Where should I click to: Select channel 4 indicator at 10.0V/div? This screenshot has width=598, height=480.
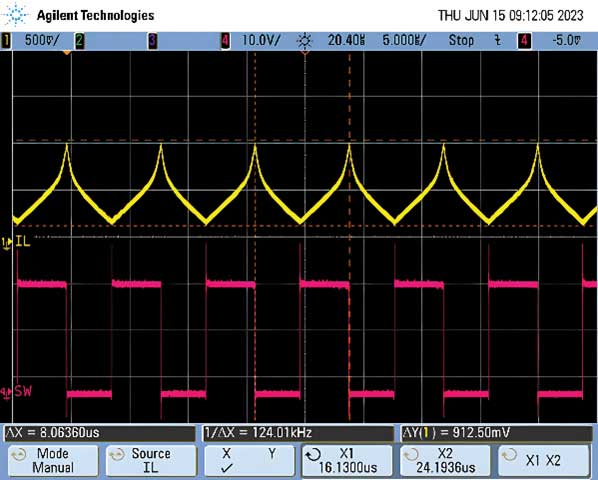[x=225, y=40]
